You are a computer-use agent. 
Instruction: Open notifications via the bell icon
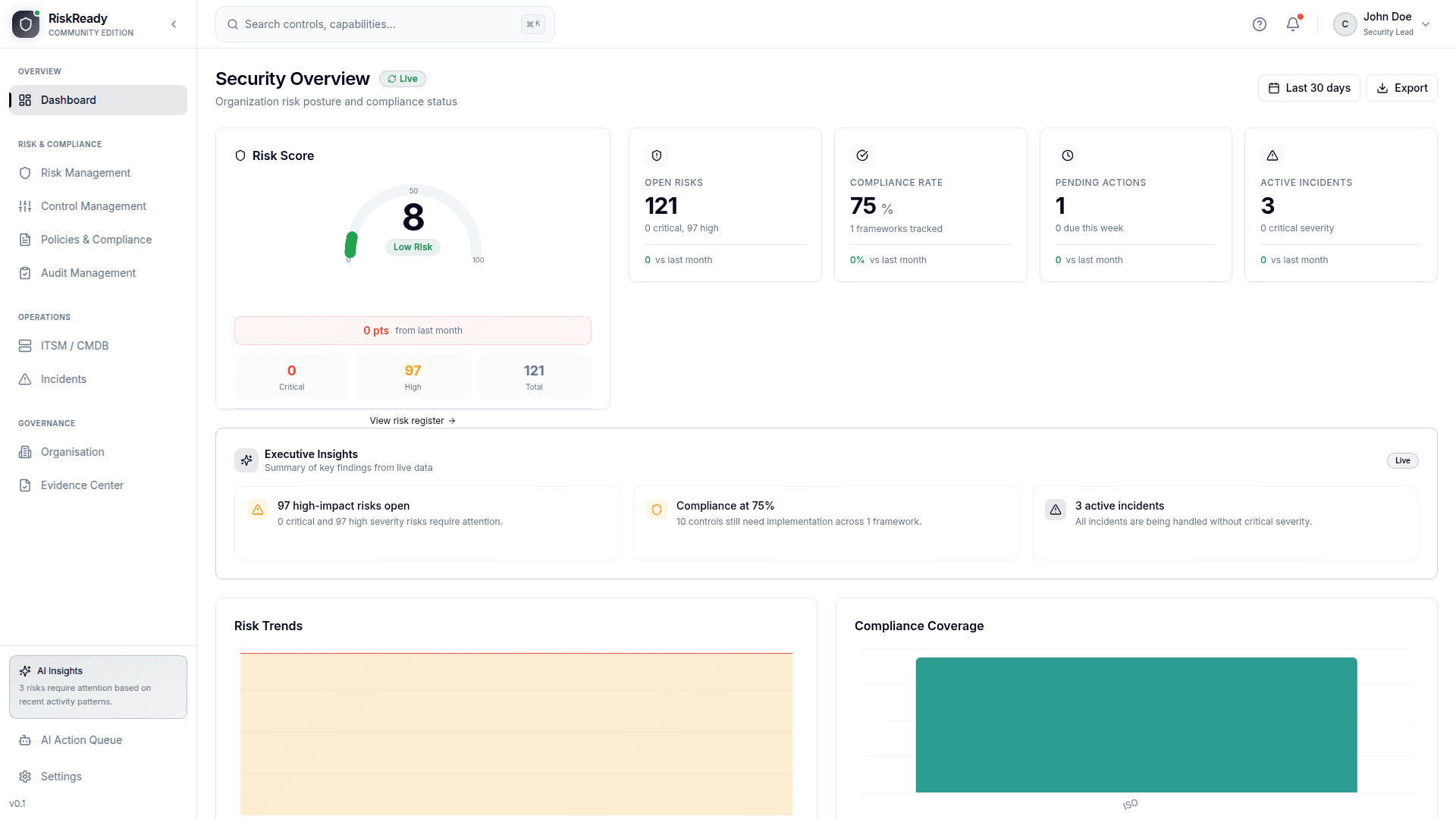[x=1291, y=24]
